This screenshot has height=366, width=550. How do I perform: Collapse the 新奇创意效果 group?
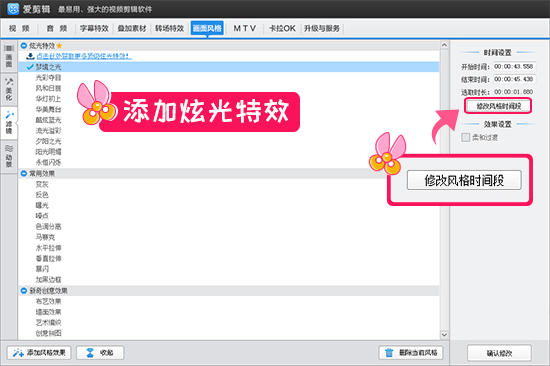coord(24,291)
